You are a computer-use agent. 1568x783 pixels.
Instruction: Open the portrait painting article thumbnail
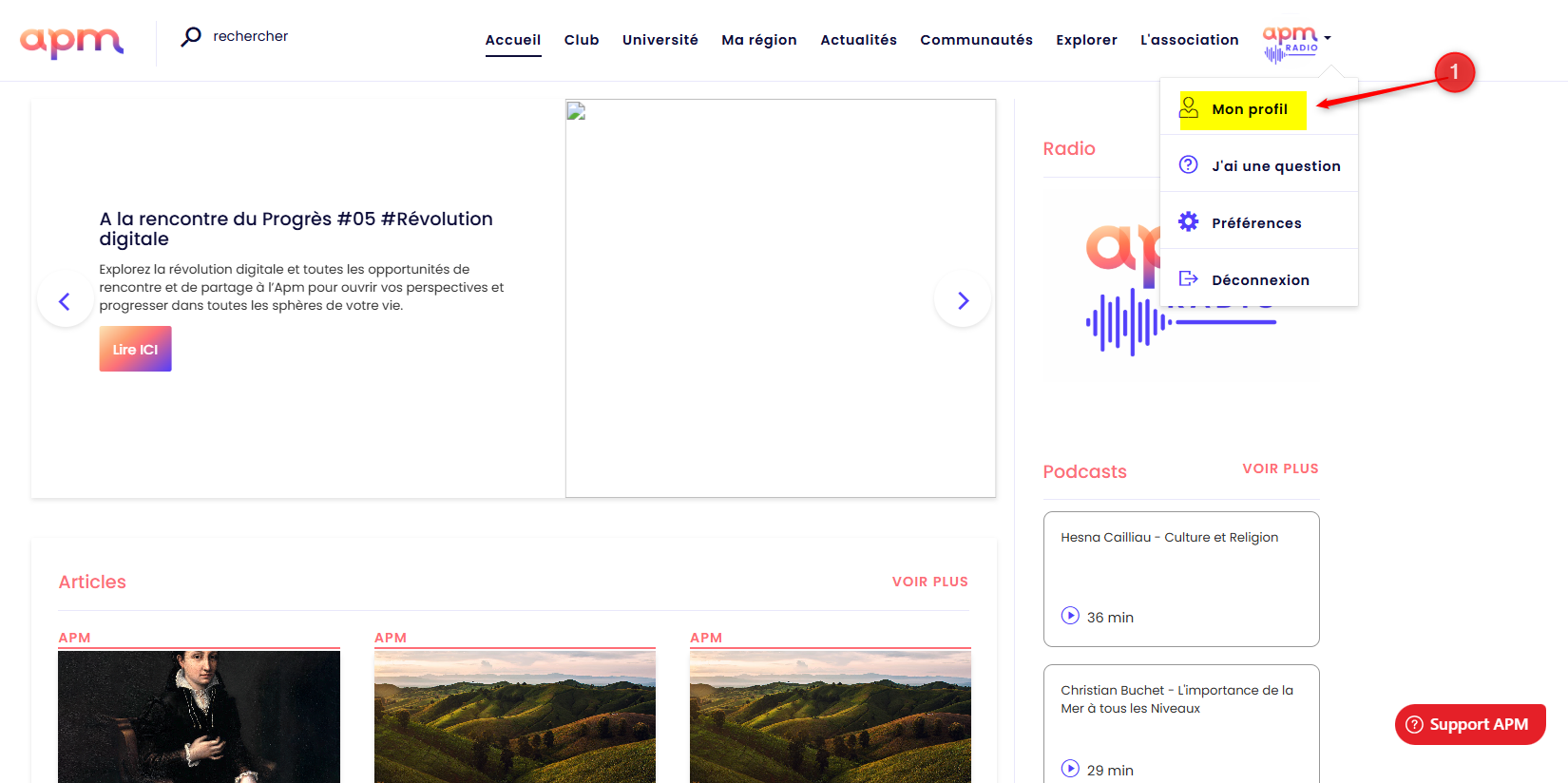(199, 716)
